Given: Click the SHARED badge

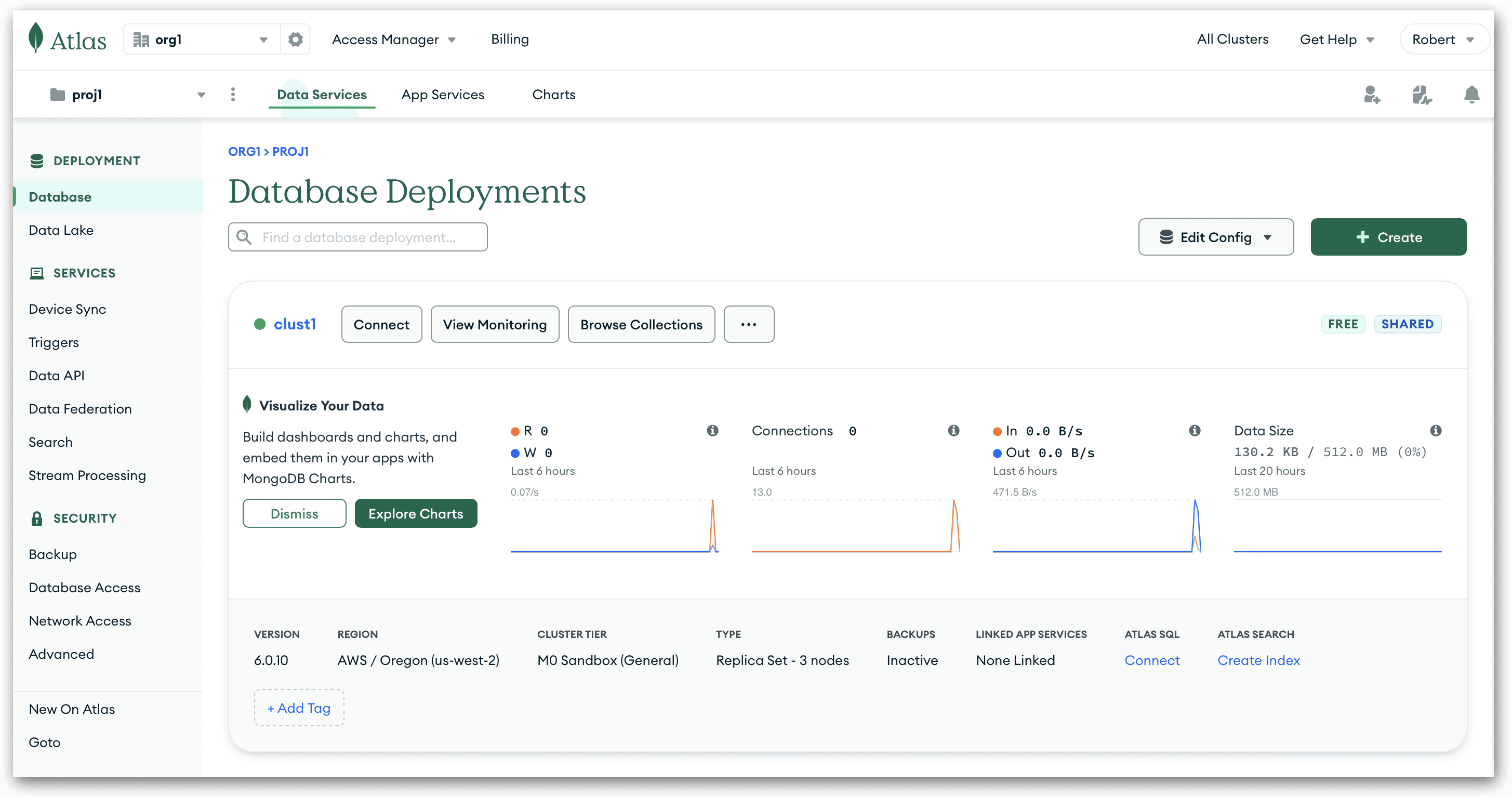Looking at the screenshot, I should coord(1408,324).
